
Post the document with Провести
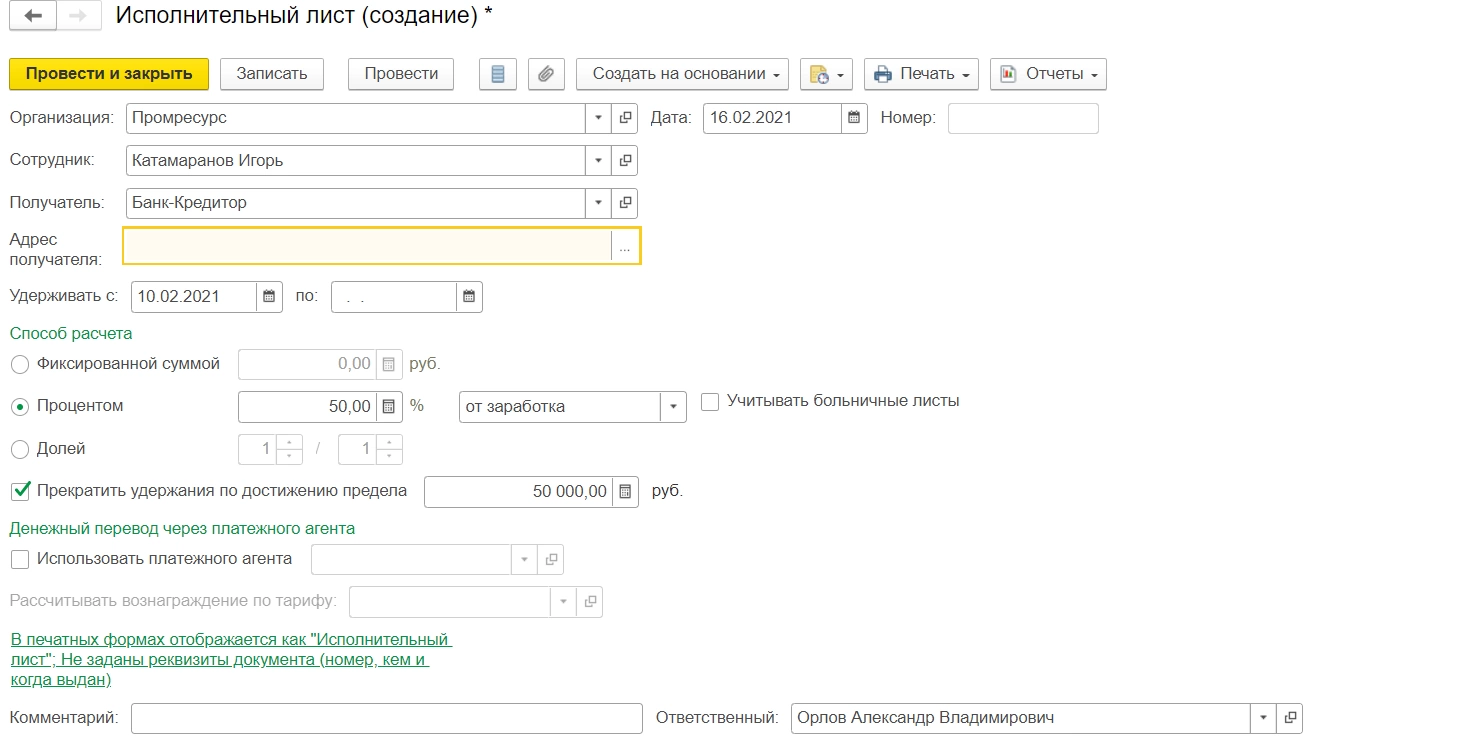(401, 74)
